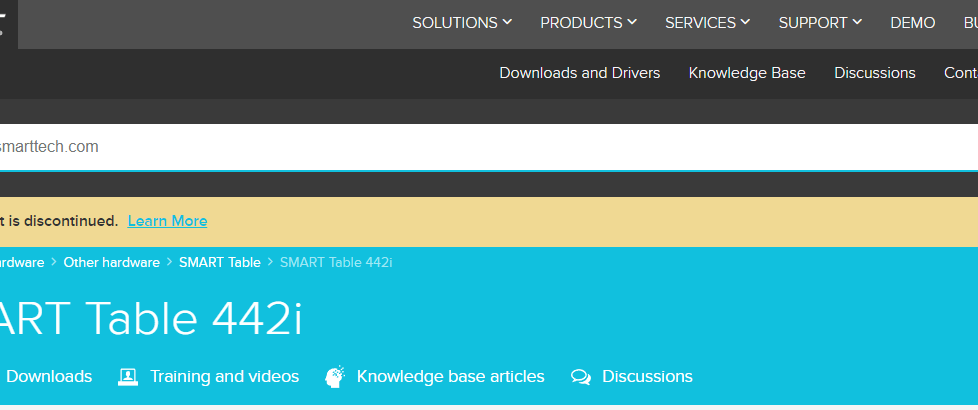Screen dimensions: 978x410
Task: Click the chevron next to Services
Action: coord(745,22)
